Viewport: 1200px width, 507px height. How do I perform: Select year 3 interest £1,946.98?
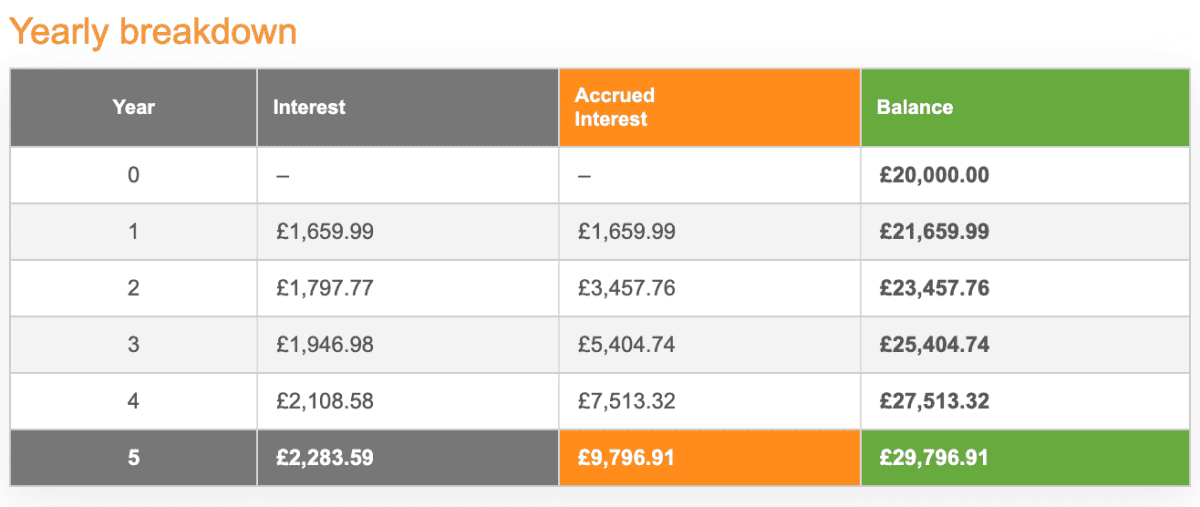point(325,345)
